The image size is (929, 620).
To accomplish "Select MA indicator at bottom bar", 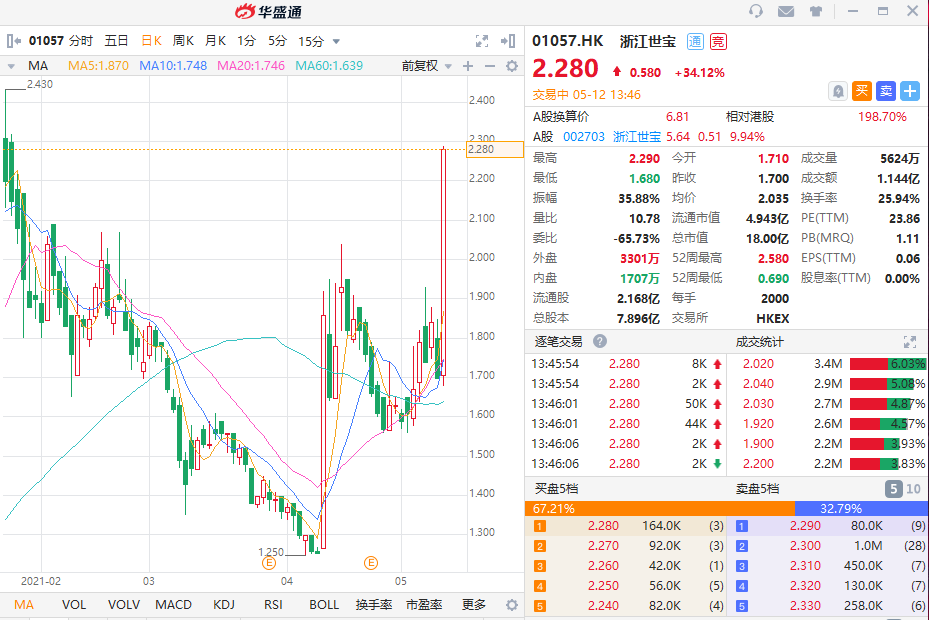I will 24,605.
